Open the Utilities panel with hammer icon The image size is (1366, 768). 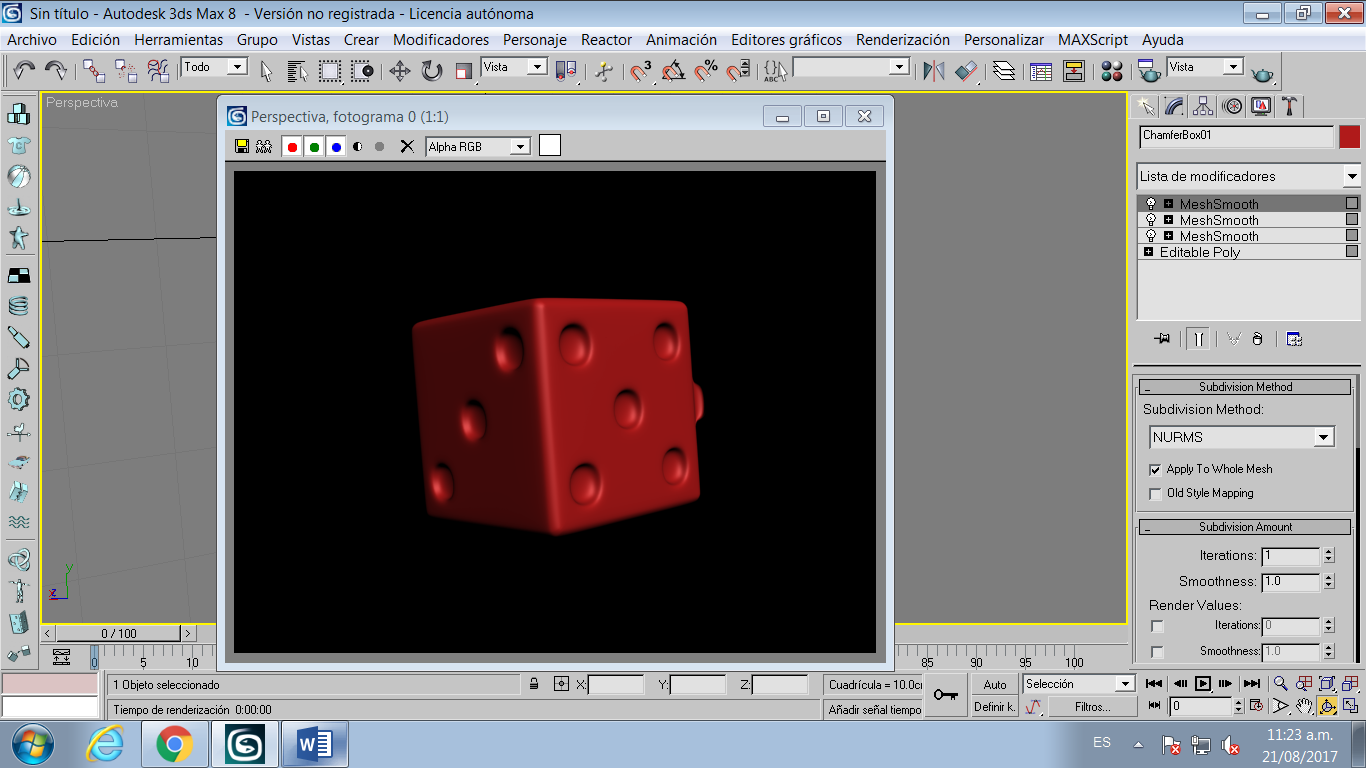(x=1290, y=106)
